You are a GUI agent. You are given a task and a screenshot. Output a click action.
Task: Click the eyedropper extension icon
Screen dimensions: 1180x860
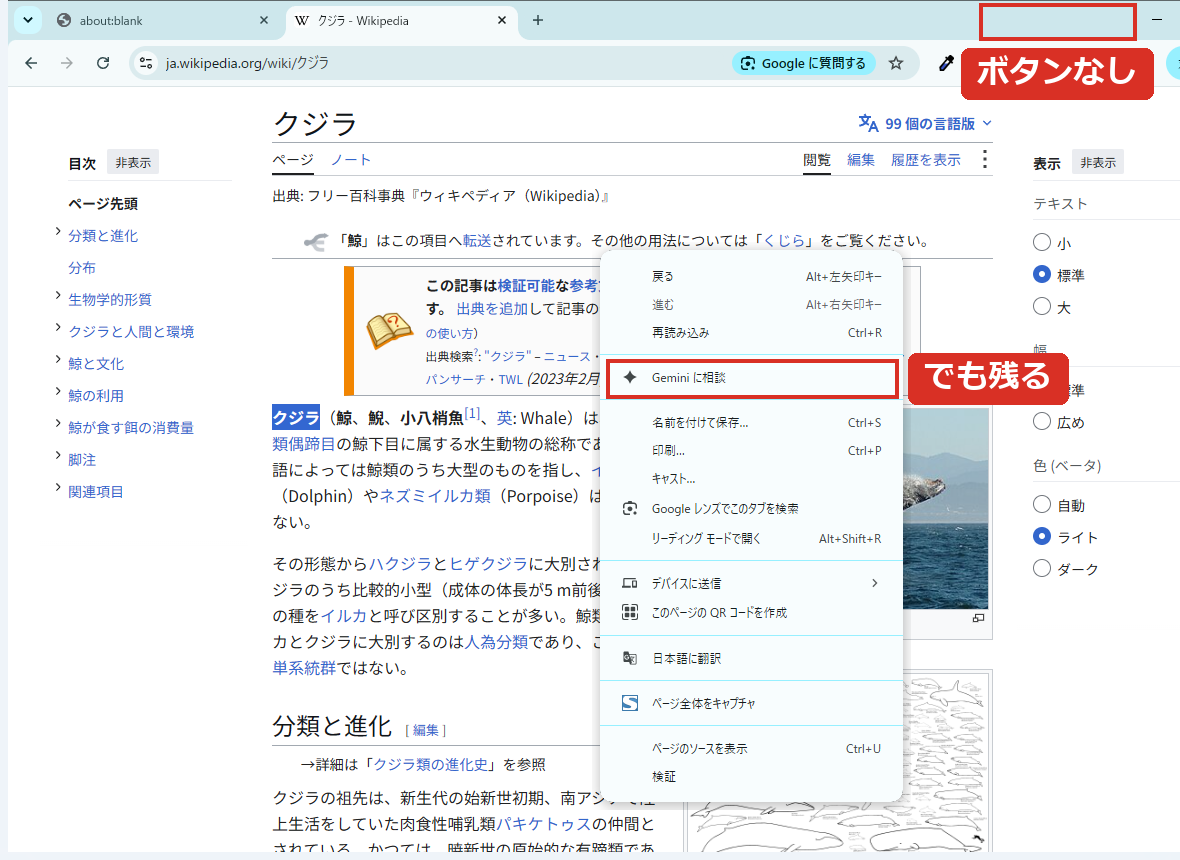[x=946, y=63]
